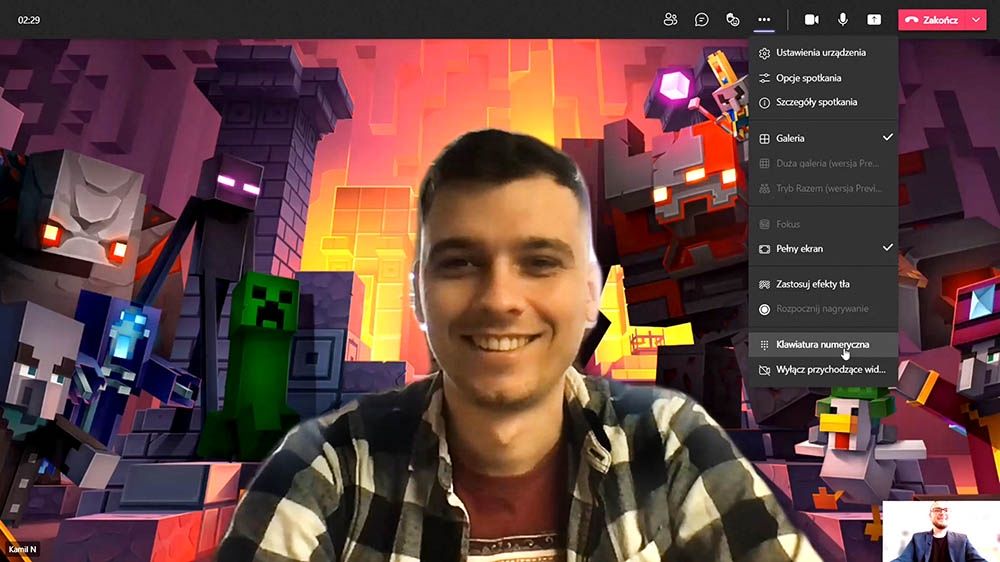End the call with Zakończ
The image size is (1000, 562).
click(932, 20)
